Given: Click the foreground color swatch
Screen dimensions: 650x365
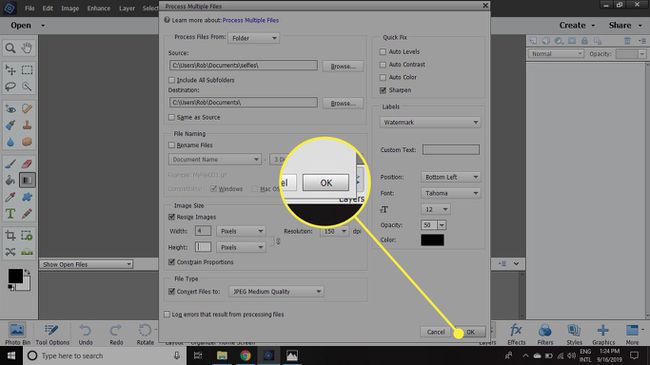Looking at the screenshot, I should pyautogui.click(x=15, y=276).
